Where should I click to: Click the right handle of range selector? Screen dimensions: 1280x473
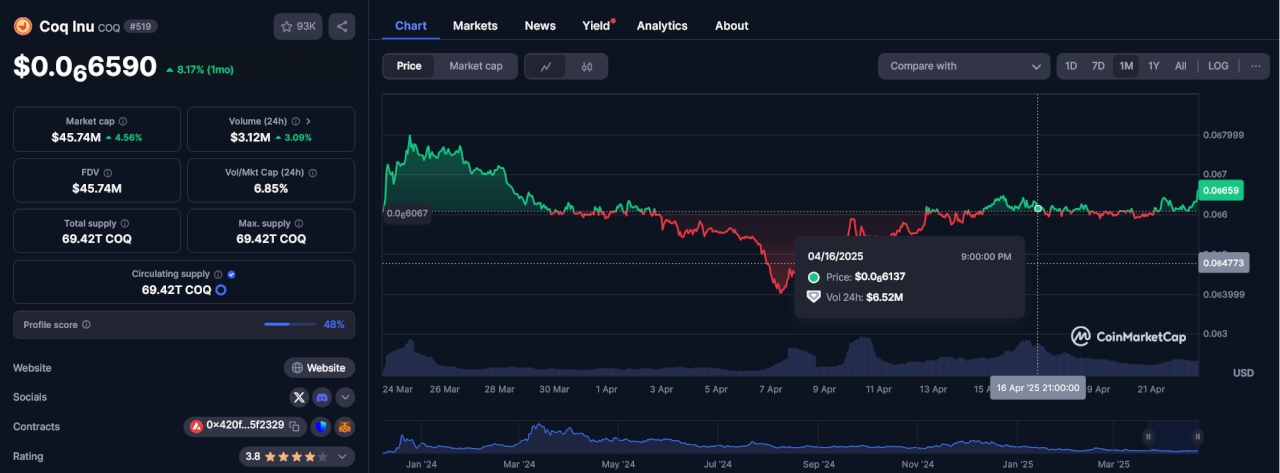pos(1197,437)
